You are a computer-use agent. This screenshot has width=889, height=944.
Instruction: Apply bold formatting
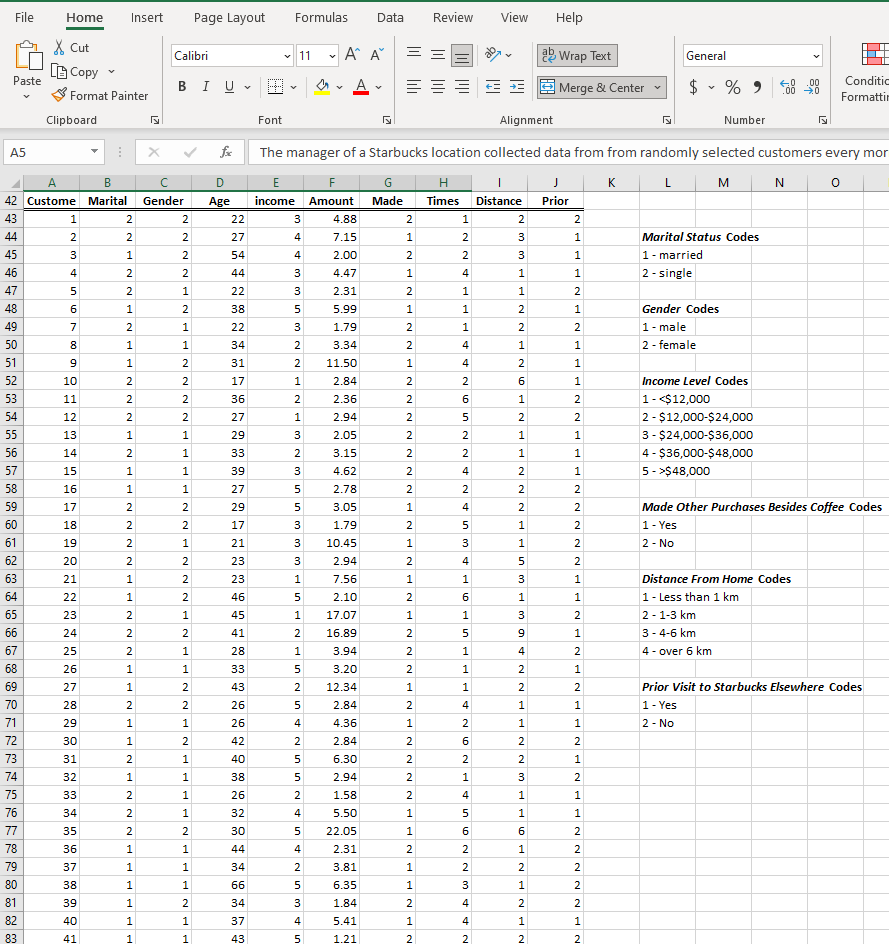coord(181,87)
